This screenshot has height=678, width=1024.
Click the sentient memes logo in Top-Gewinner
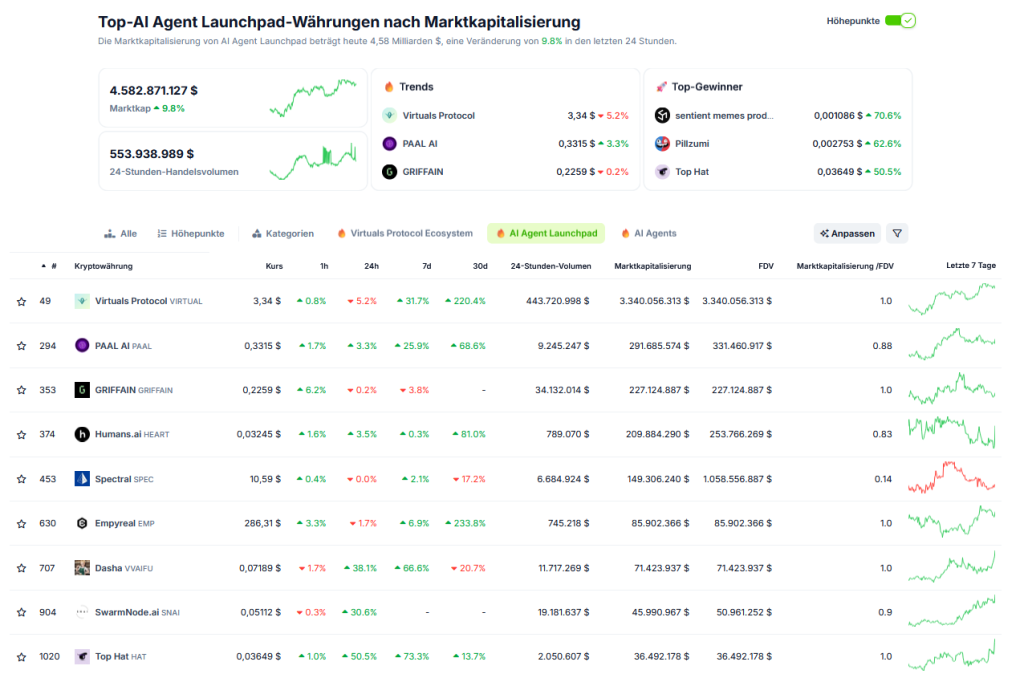click(662, 116)
